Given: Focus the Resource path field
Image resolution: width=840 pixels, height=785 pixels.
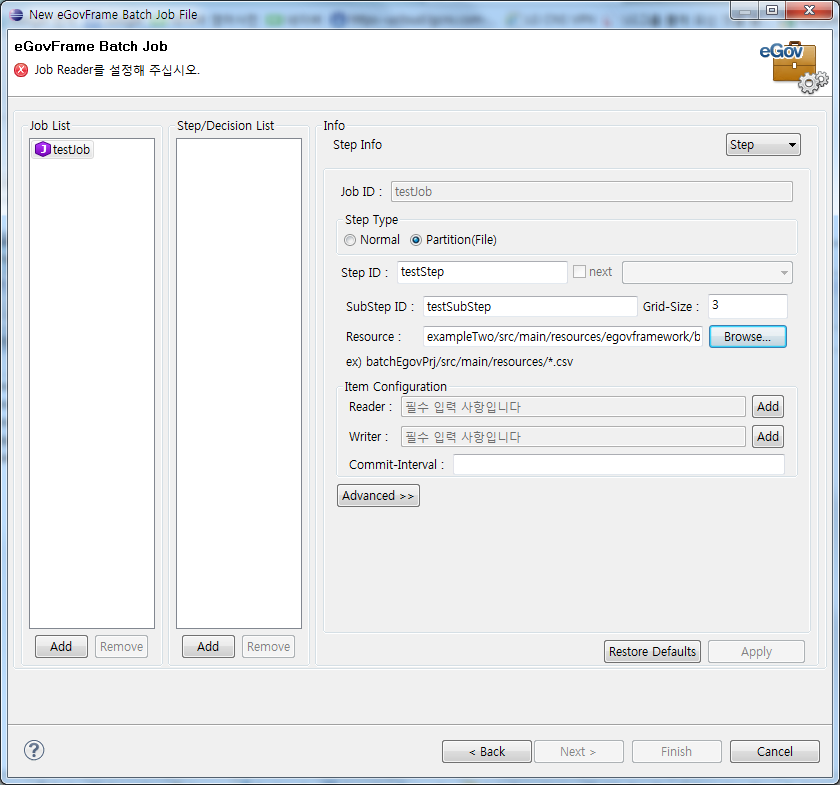Looking at the screenshot, I should pos(562,337).
